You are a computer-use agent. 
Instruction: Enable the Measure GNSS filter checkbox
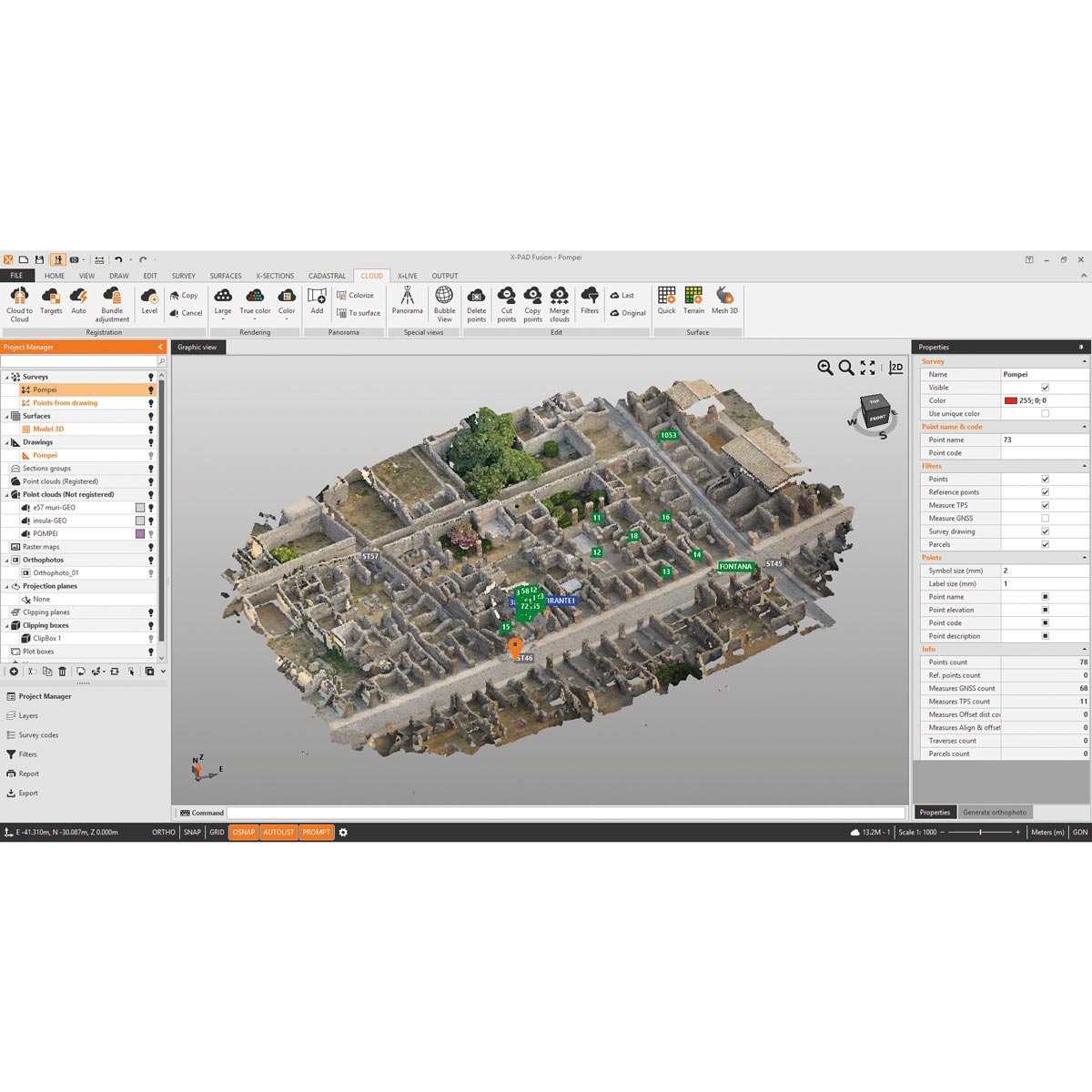click(1045, 519)
